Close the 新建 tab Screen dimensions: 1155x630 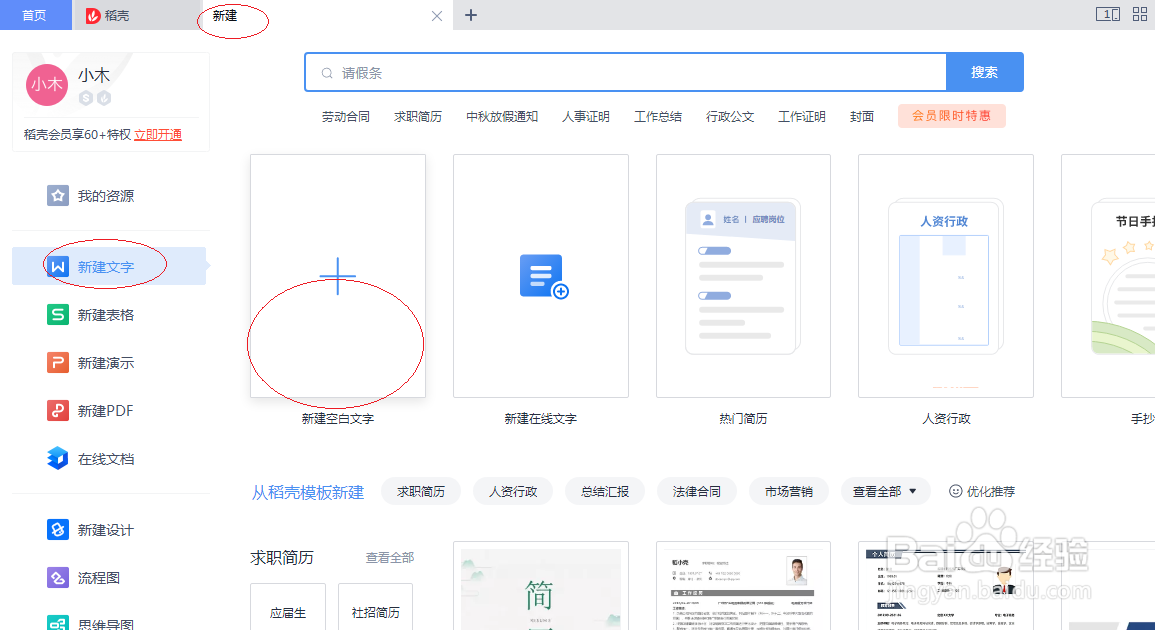pos(437,15)
